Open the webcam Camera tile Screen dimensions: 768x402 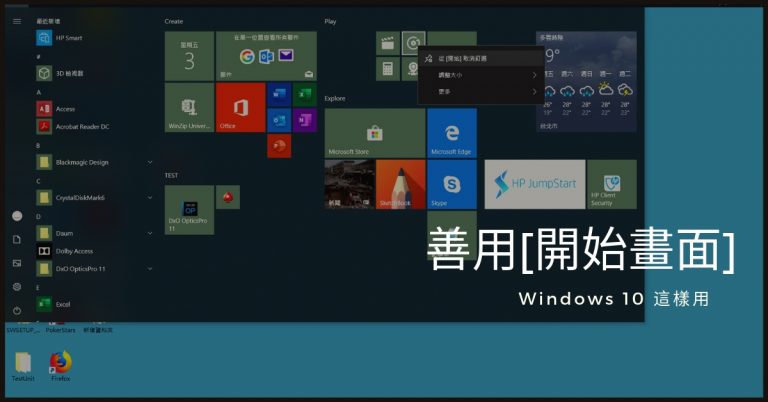(x=410, y=69)
